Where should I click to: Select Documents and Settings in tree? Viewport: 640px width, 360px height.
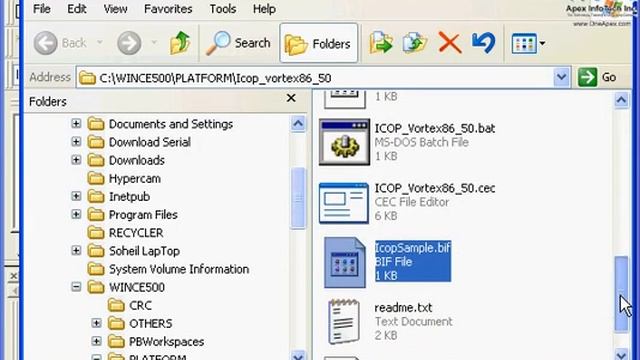click(171, 124)
